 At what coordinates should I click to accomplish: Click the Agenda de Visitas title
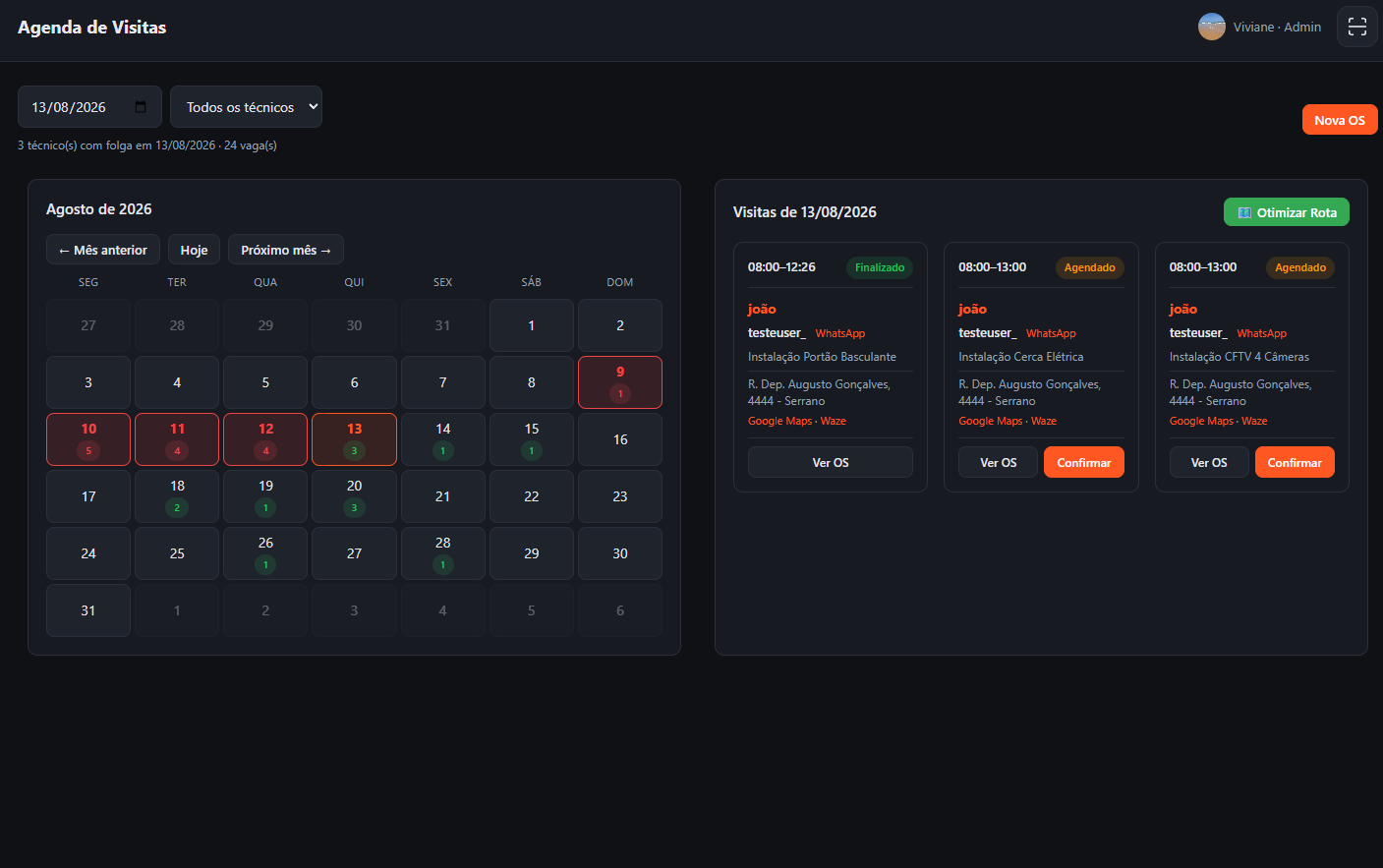pos(92,28)
